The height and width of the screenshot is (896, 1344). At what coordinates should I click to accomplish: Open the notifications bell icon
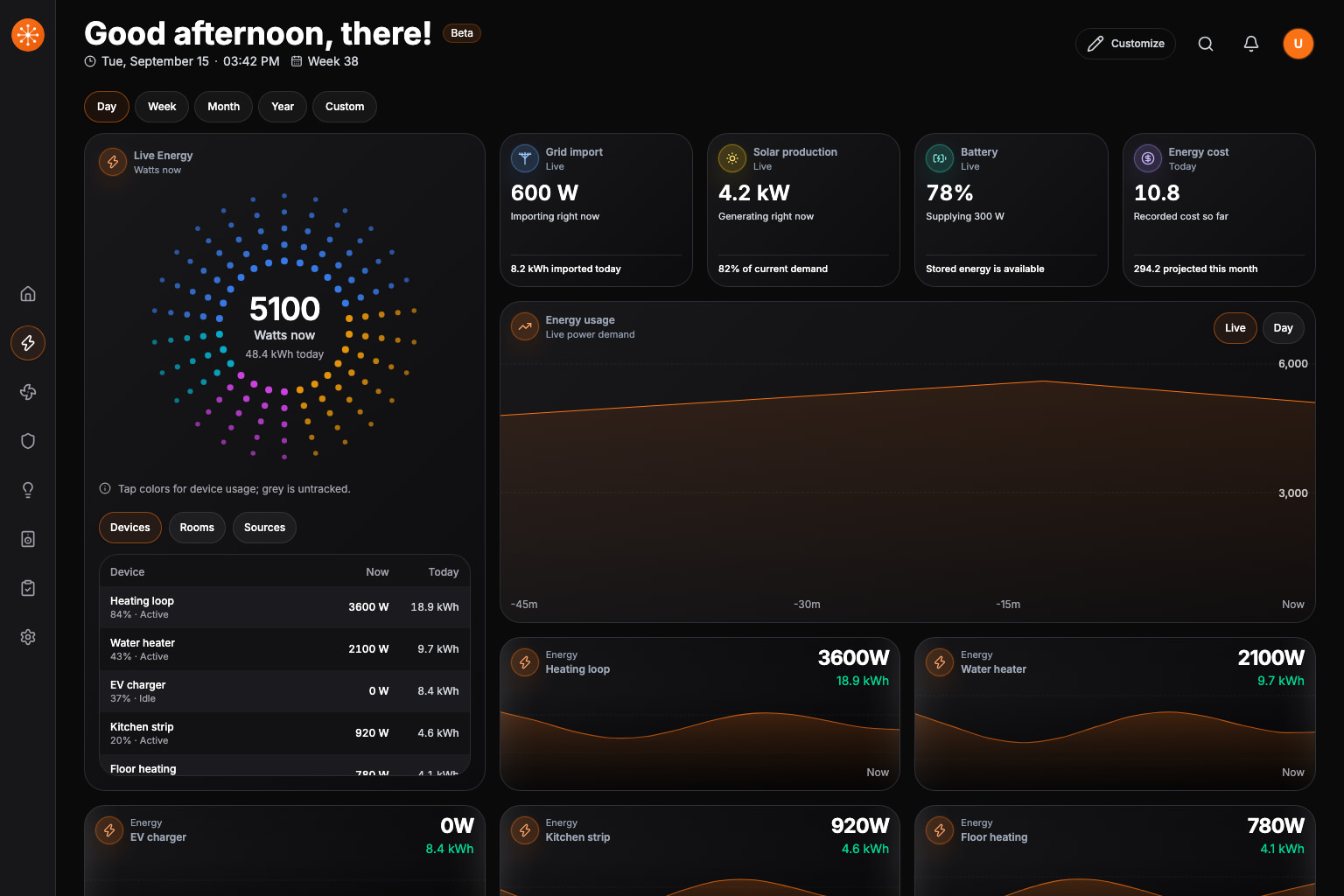coord(1251,44)
